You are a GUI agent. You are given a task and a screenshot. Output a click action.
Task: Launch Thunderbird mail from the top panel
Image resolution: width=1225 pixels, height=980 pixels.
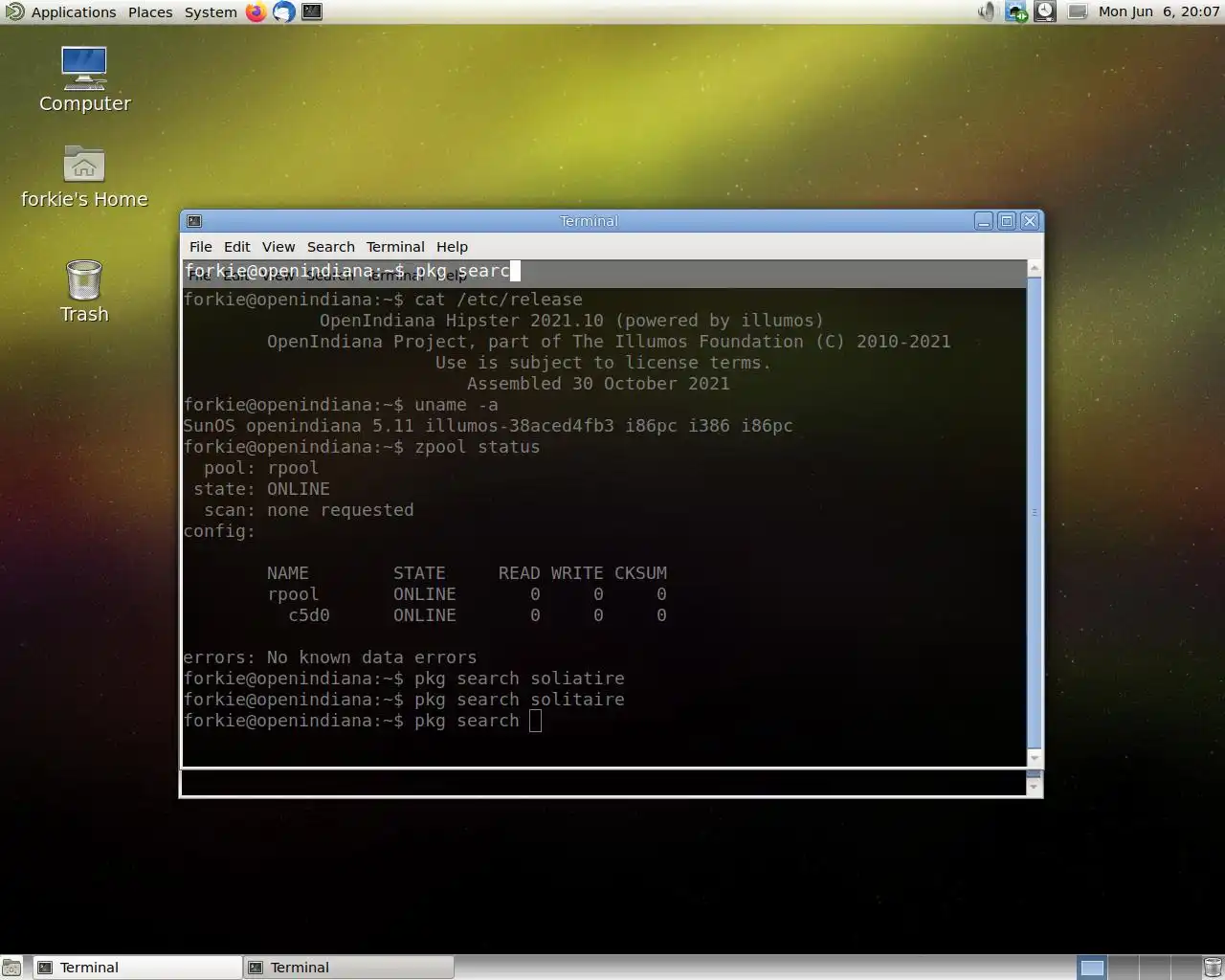tap(283, 11)
